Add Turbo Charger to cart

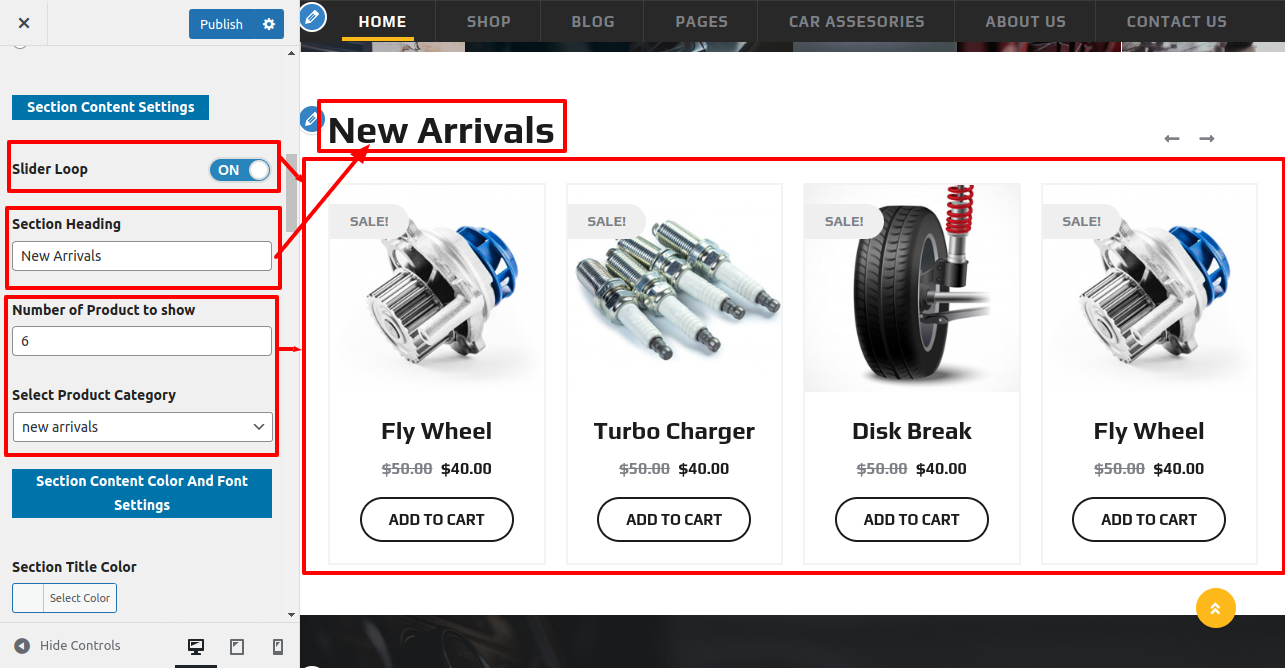[674, 520]
